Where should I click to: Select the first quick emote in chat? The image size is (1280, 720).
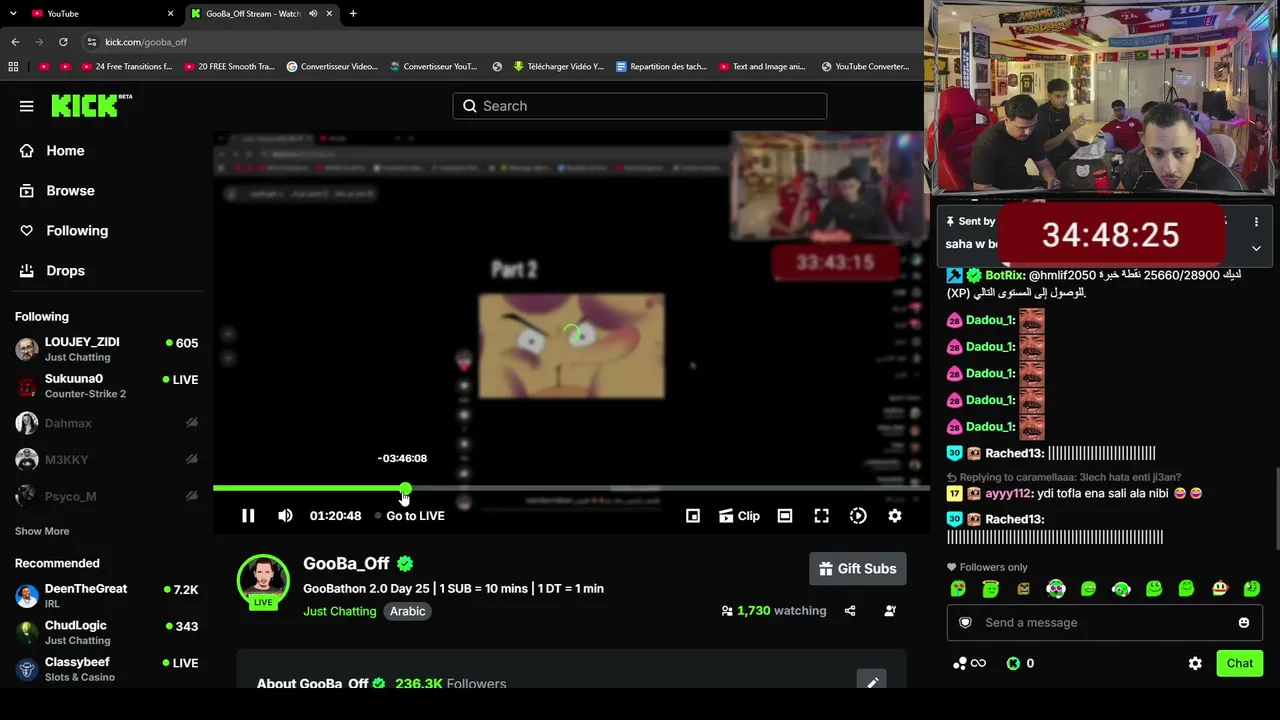(958, 589)
